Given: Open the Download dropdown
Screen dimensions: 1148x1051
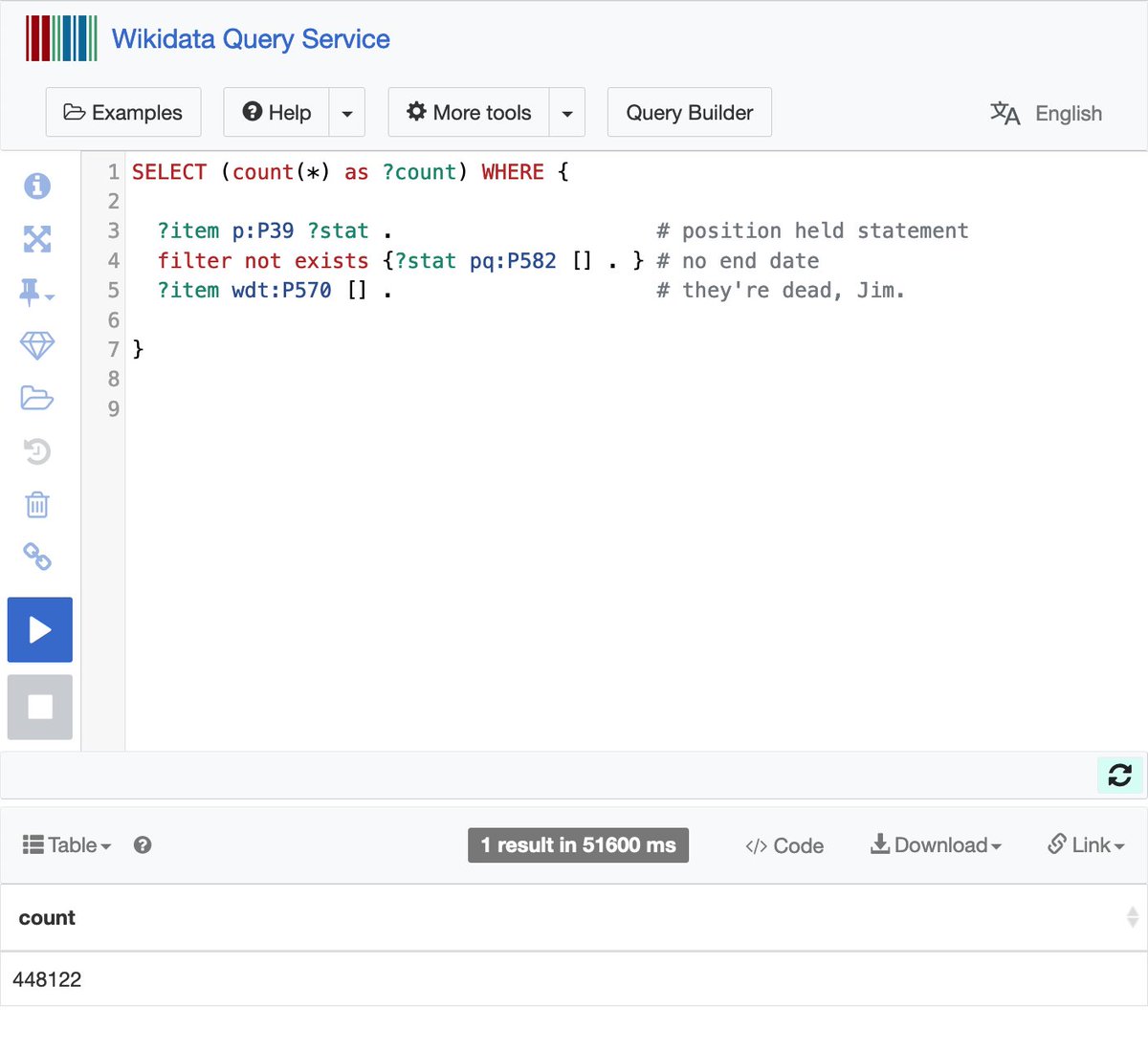Looking at the screenshot, I should point(936,844).
